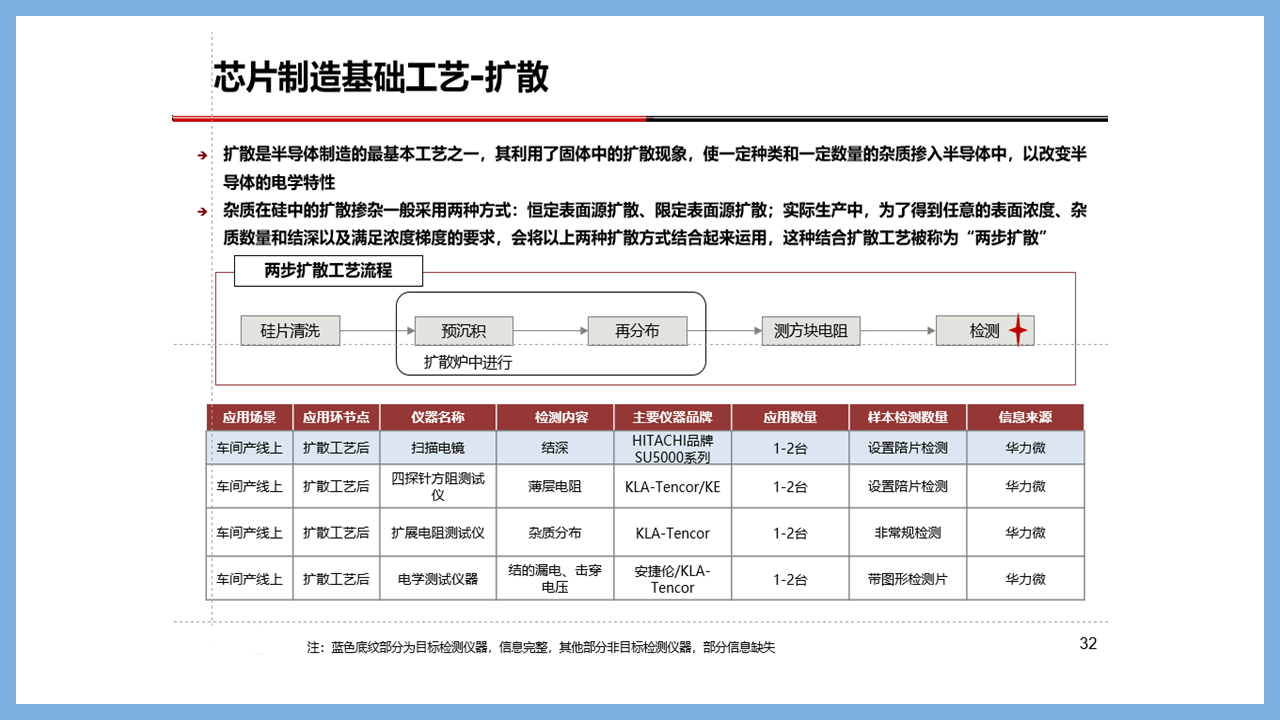
Task: Select the HITACHI品牌 SU5000系列 cell
Action: pos(672,448)
